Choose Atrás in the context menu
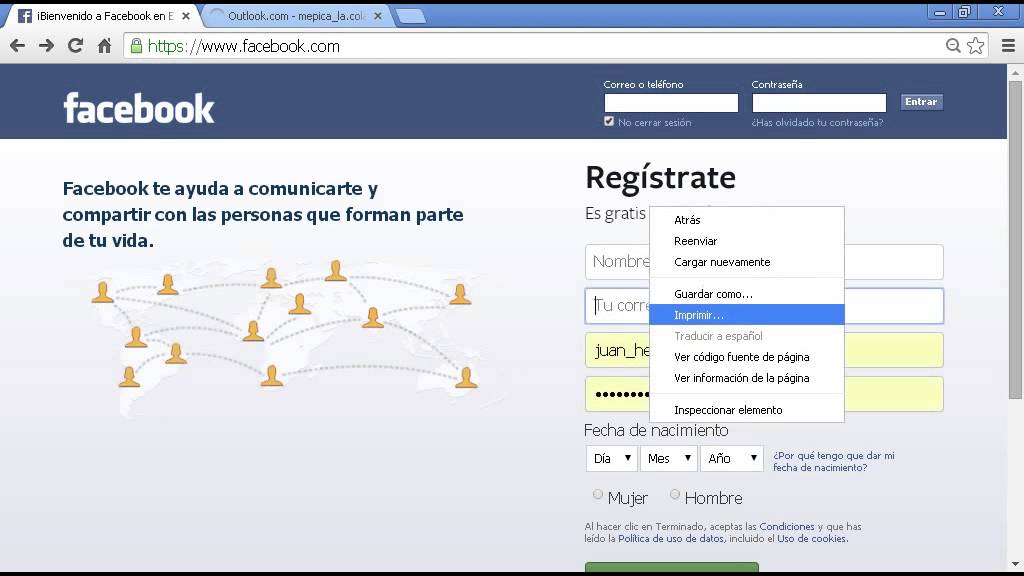The height and width of the screenshot is (576, 1024). tap(746, 220)
